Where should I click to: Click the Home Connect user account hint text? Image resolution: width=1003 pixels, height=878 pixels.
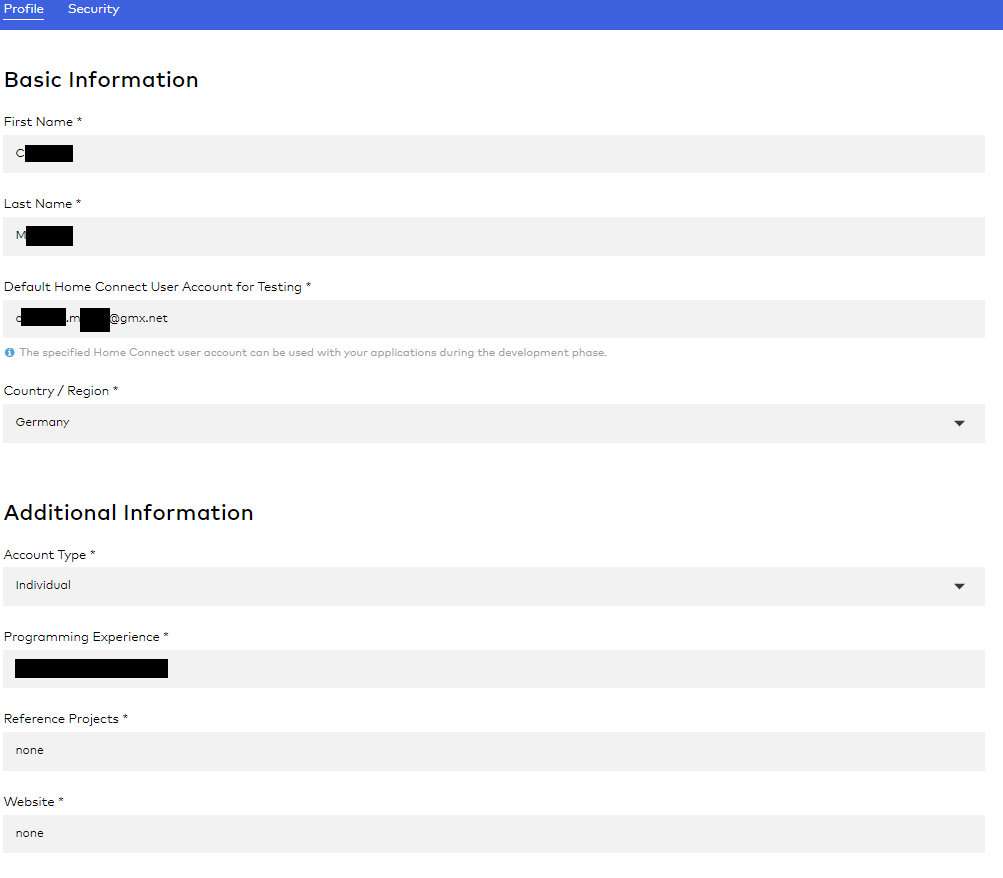pos(312,353)
